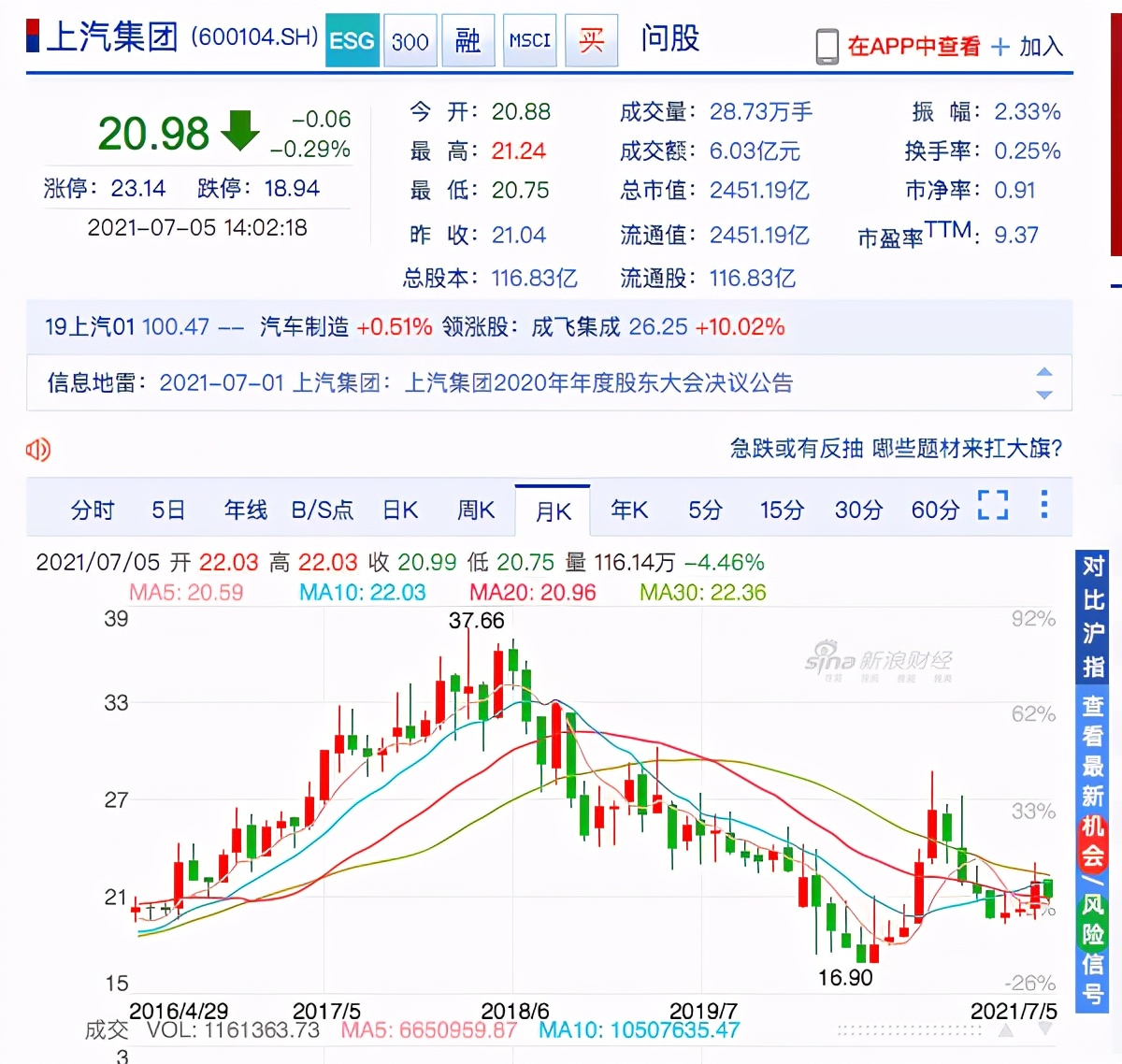The image size is (1122, 1064).
Task: Select the 月K chart tab
Action: [553, 511]
